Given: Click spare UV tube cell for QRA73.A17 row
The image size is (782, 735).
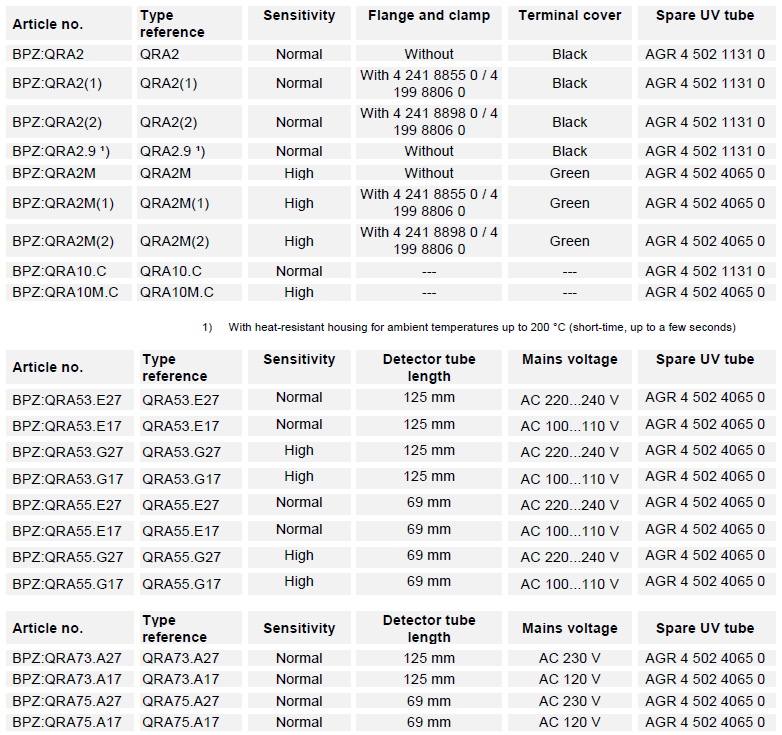Looking at the screenshot, I should click(x=705, y=679).
